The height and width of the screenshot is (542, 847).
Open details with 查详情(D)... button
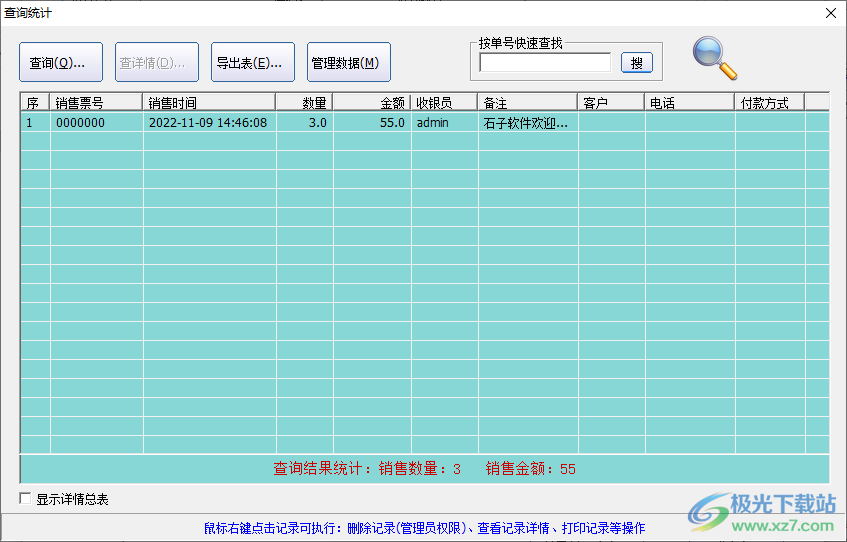coord(157,62)
